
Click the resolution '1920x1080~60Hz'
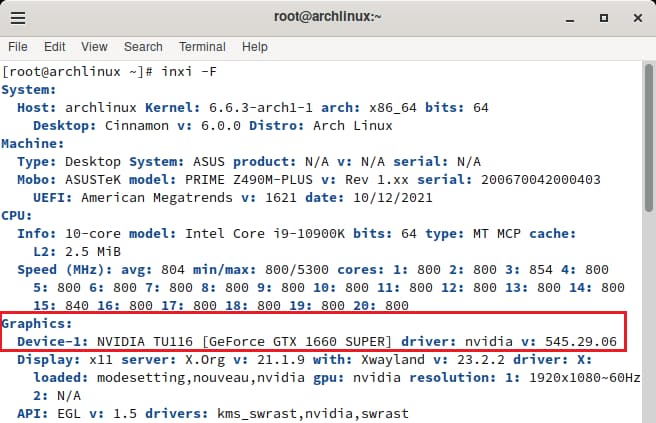coord(584,377)
